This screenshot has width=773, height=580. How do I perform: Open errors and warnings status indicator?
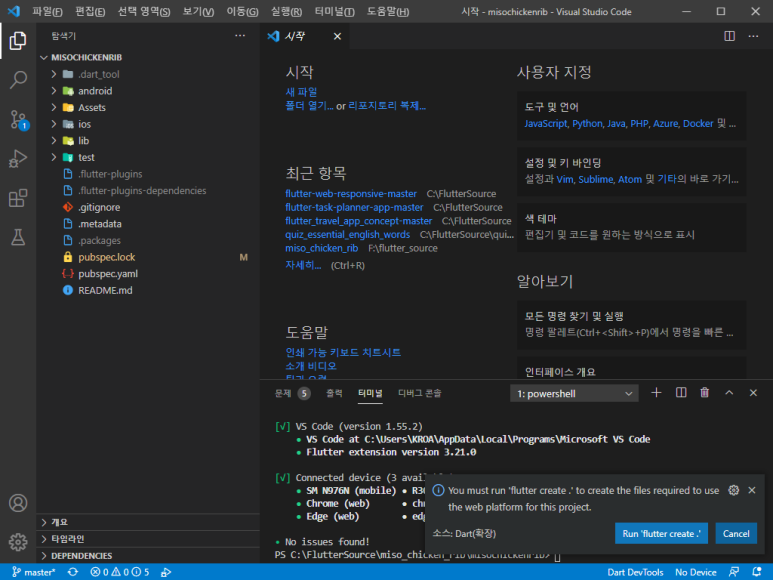(120, 572)
